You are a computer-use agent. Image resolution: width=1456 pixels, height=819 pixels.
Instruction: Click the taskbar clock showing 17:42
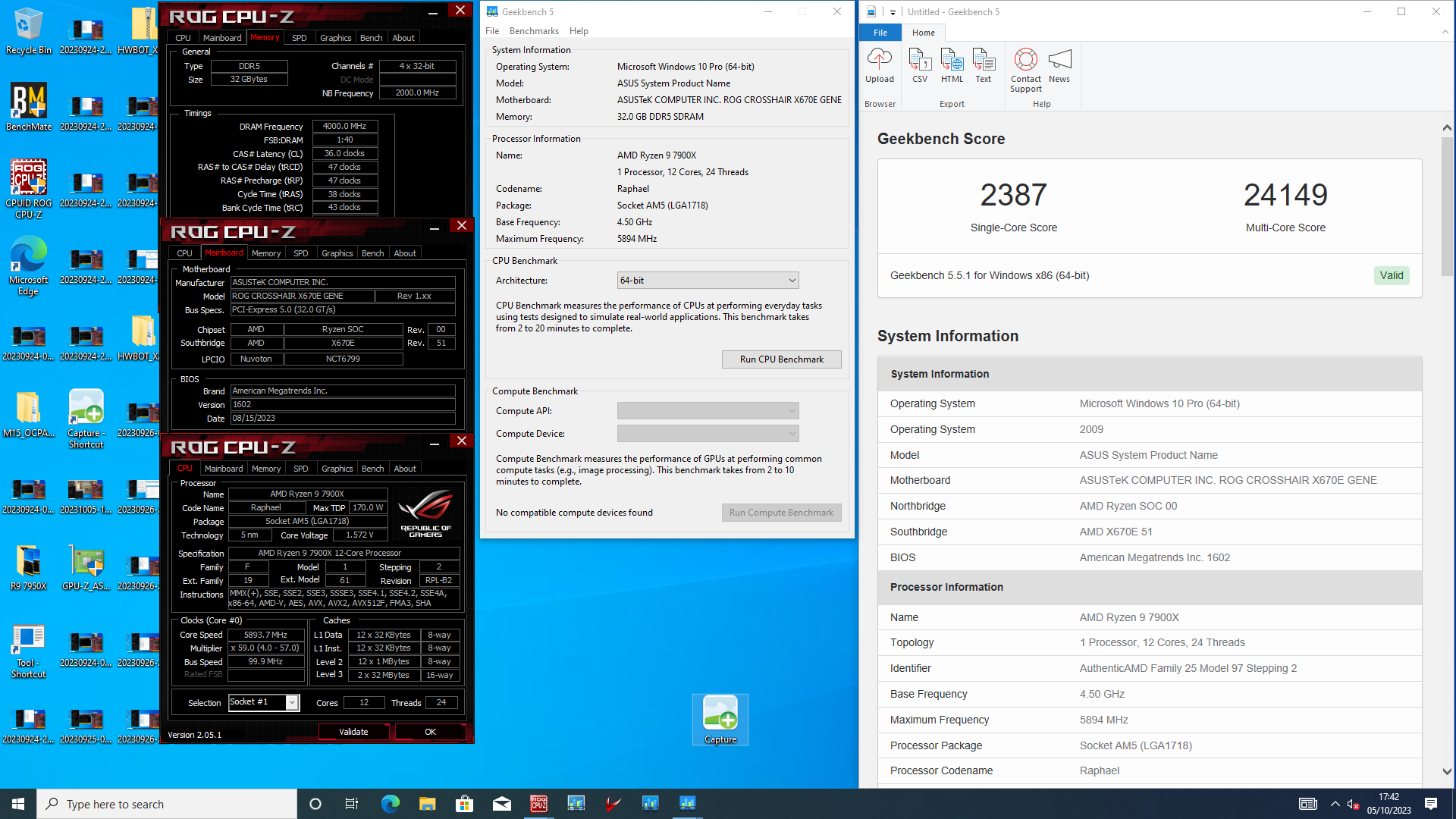pos(1389,804)
